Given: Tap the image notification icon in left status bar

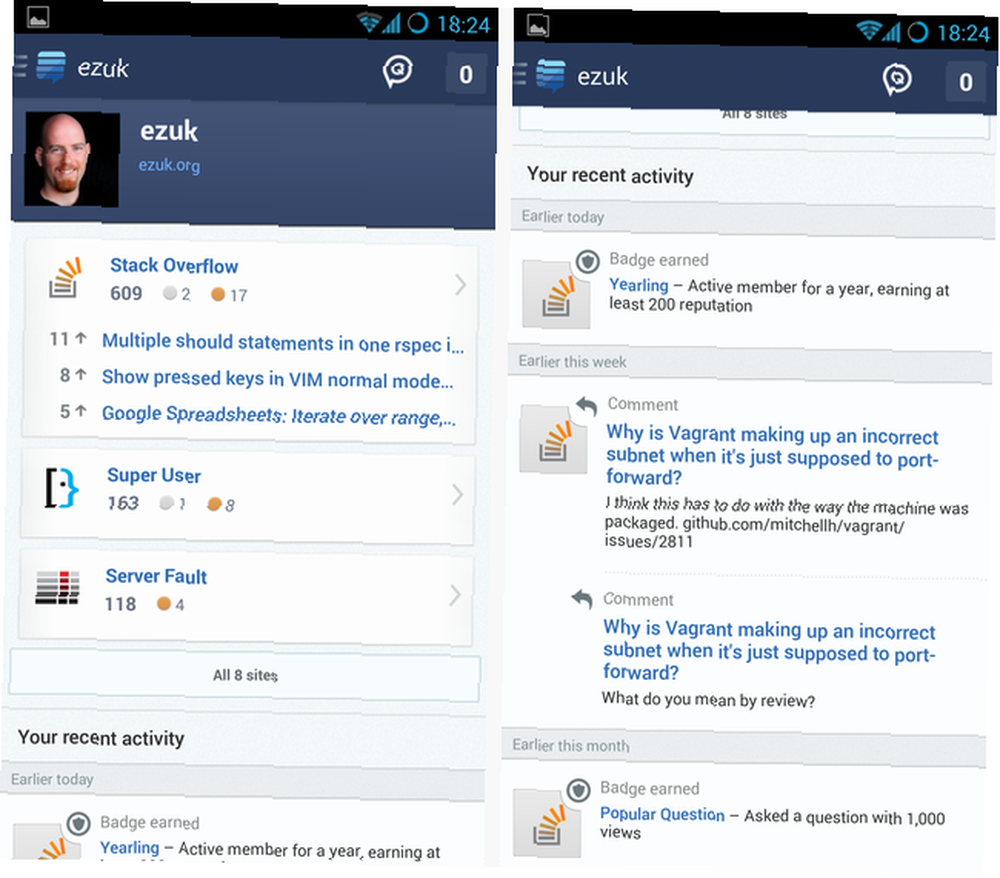Looking at the screenshot, I should (38, 18).
